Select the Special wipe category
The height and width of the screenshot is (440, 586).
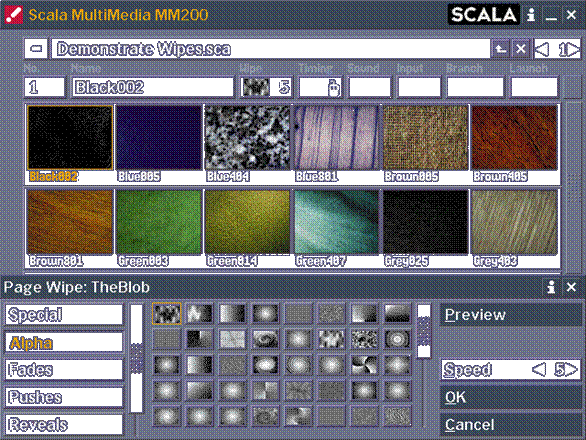click(64, 315)
